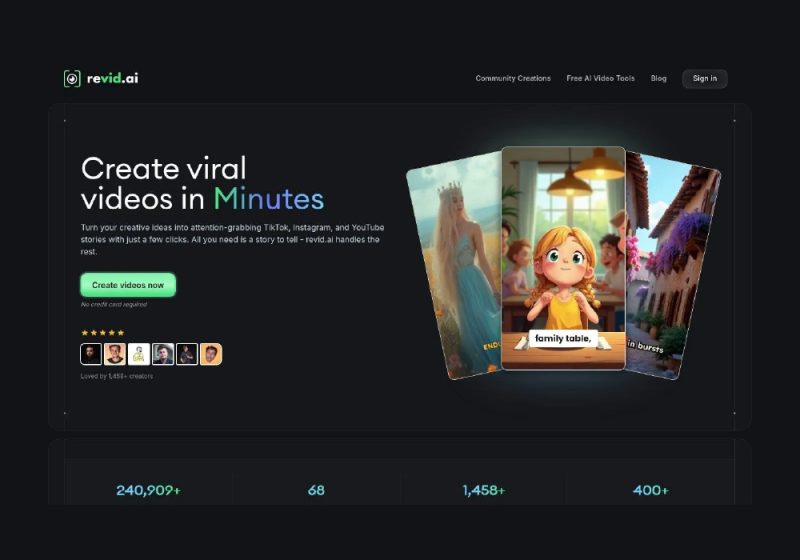Click the second creator avatar with peach background
The height and width of the screenshot is (560, 800).
[115, 354]
